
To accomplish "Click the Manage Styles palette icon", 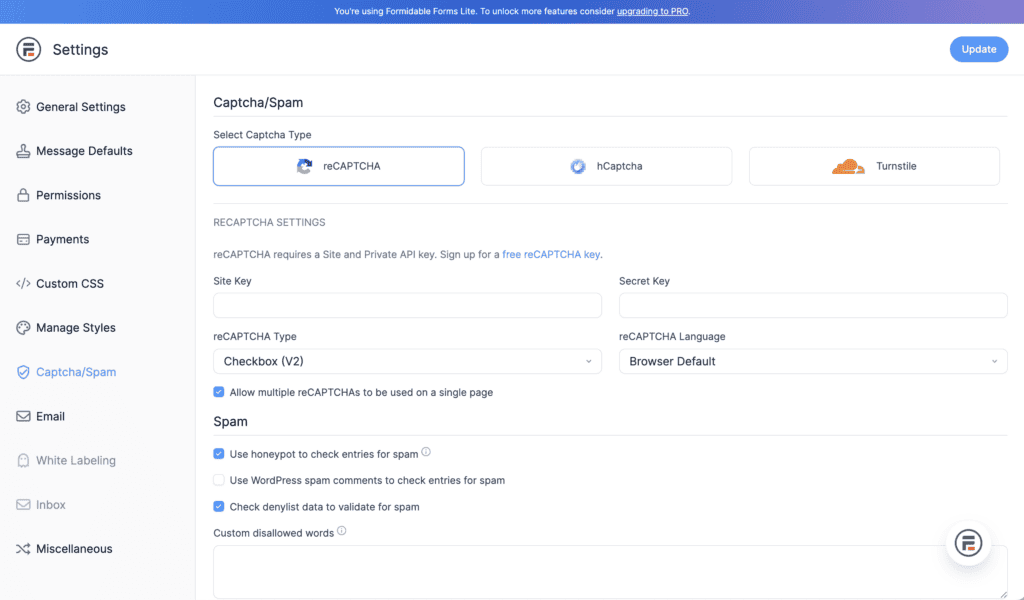I will (x=24, y=328).
